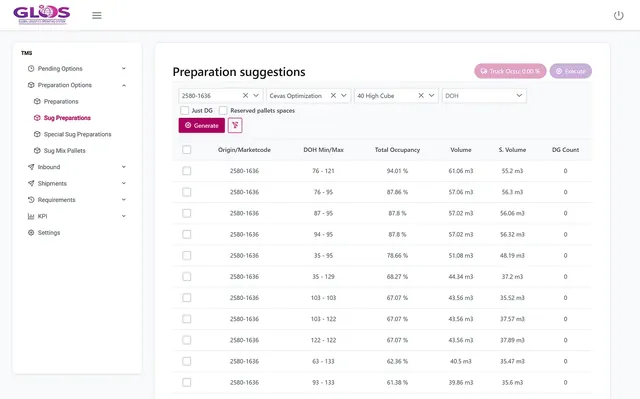The height and width of the screenshot is (399, 640).
Task: Check the row with 62.36 % occupancy
Action: pyautogui.click(x=187, y=361)
